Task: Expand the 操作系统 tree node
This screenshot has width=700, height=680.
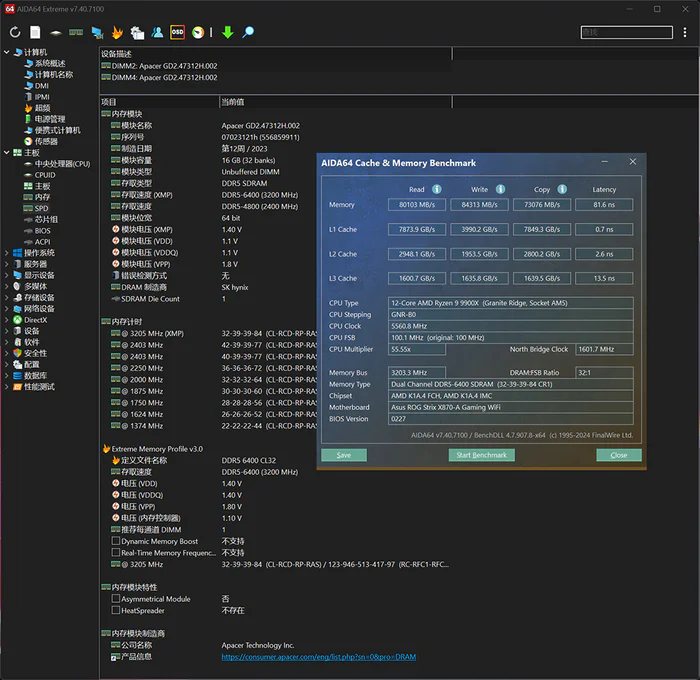Action: [6, 253]
